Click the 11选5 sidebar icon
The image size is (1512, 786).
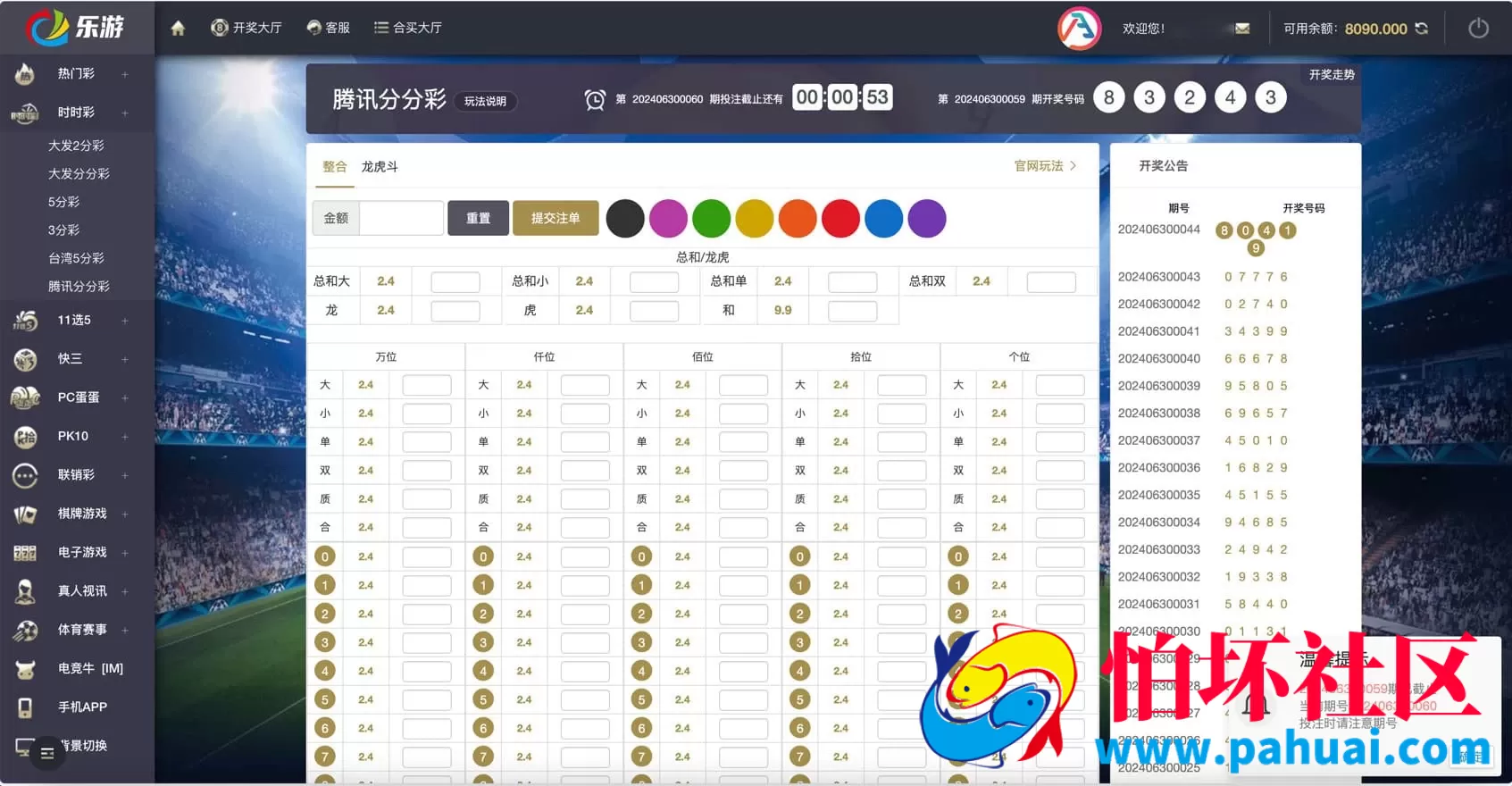[x=25, y=320]
